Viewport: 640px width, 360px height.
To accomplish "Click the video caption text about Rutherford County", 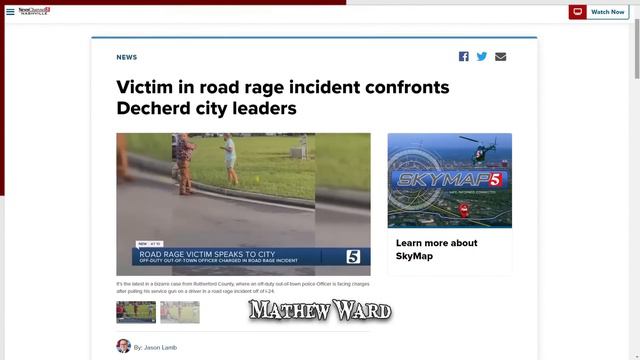I will [243, 287].
